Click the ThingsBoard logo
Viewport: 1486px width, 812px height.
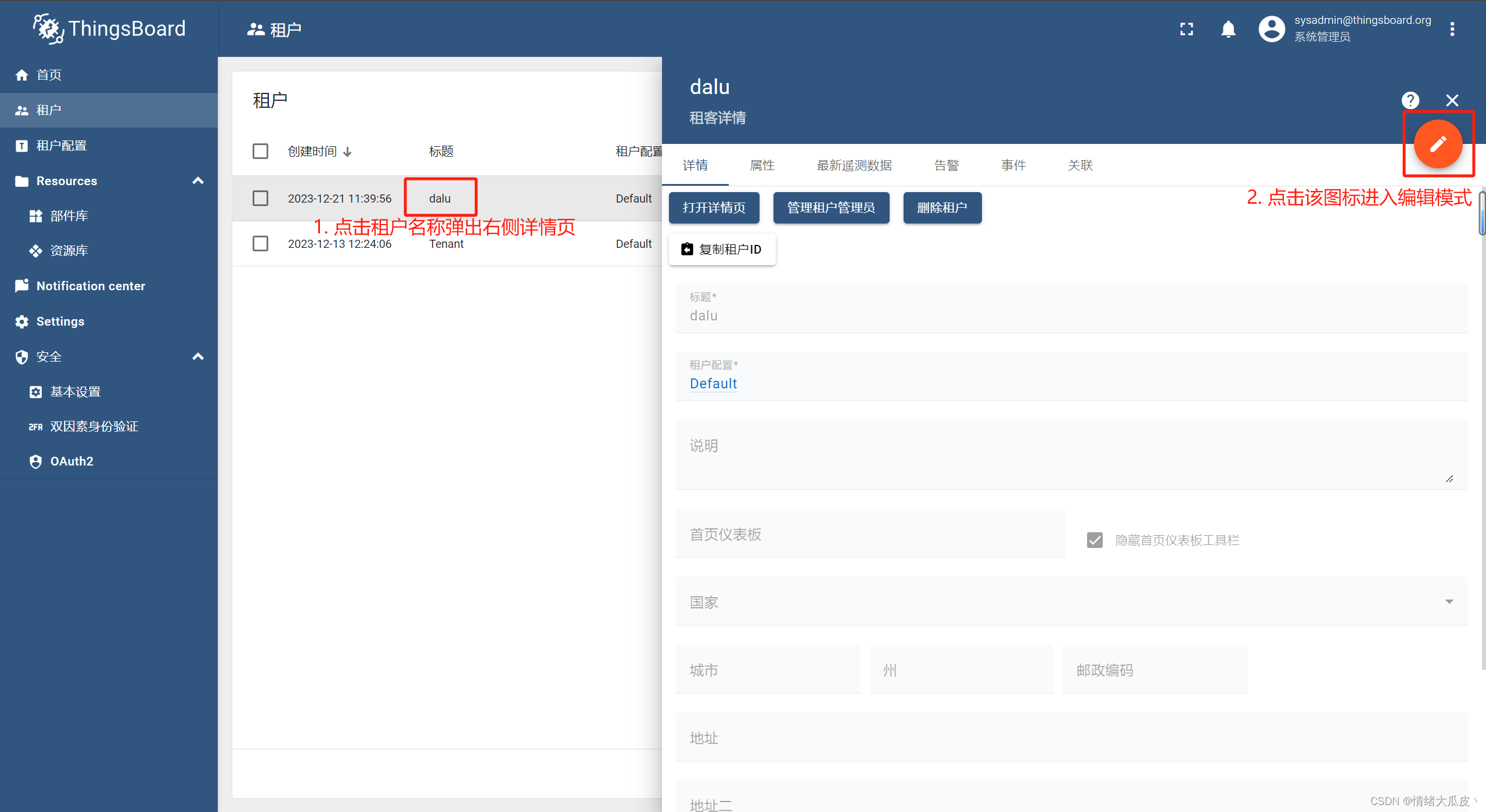coord(109,28)
